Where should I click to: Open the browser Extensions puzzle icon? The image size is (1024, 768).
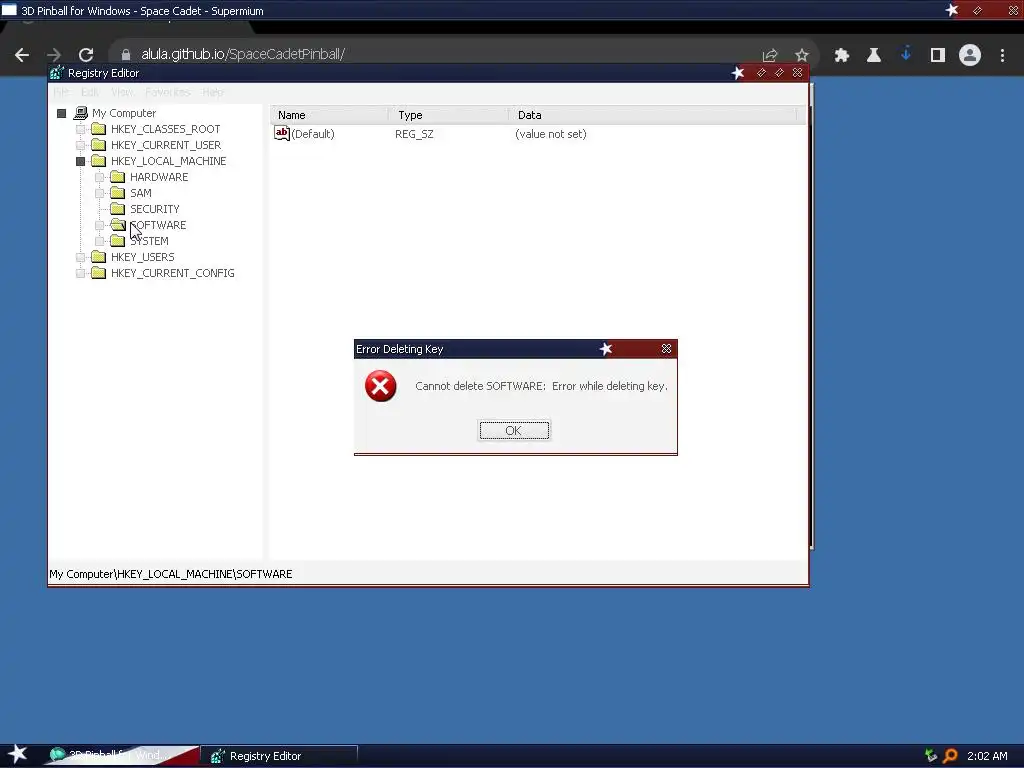point(842,55)
